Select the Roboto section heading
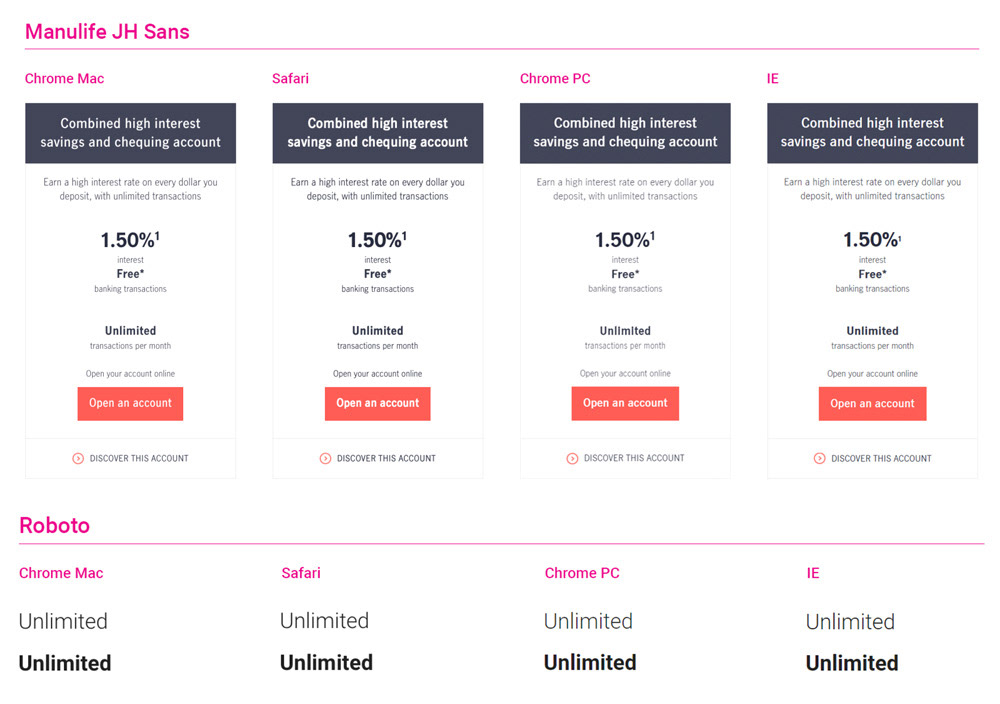1000x704 pixels. (x=55, y=525)
